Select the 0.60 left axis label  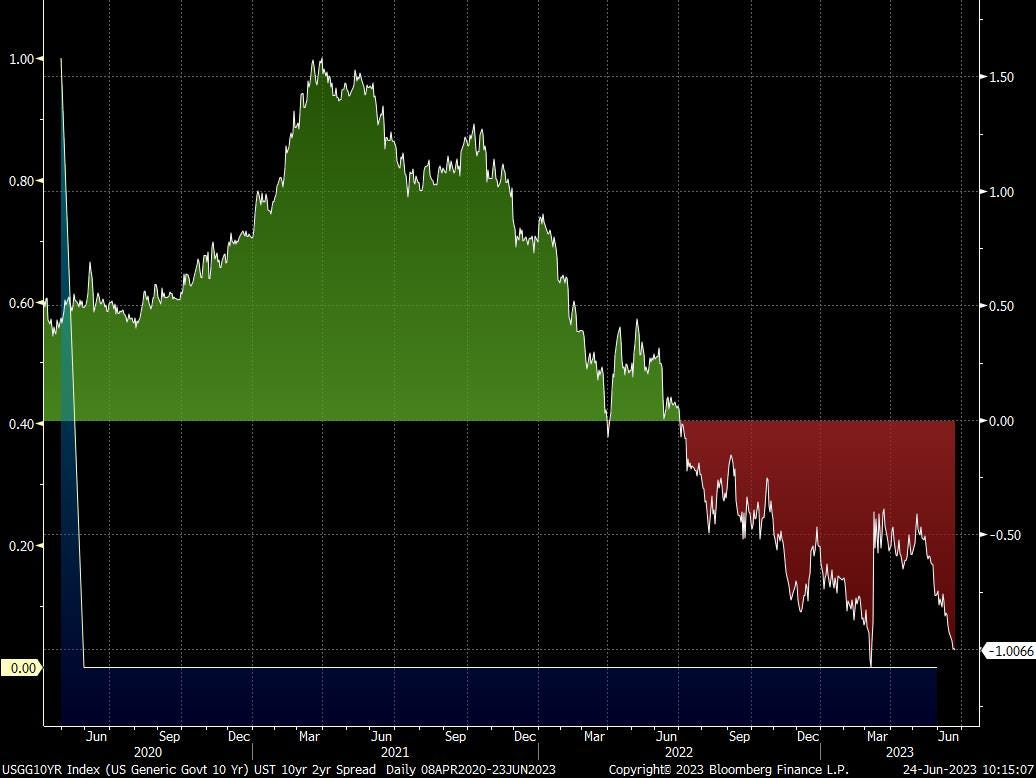click(21, 303)
